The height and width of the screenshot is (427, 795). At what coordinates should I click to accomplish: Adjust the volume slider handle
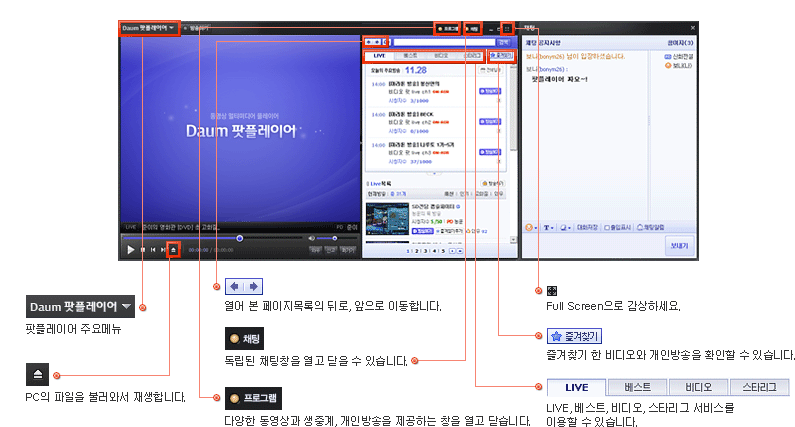click(x=335, y=238)
